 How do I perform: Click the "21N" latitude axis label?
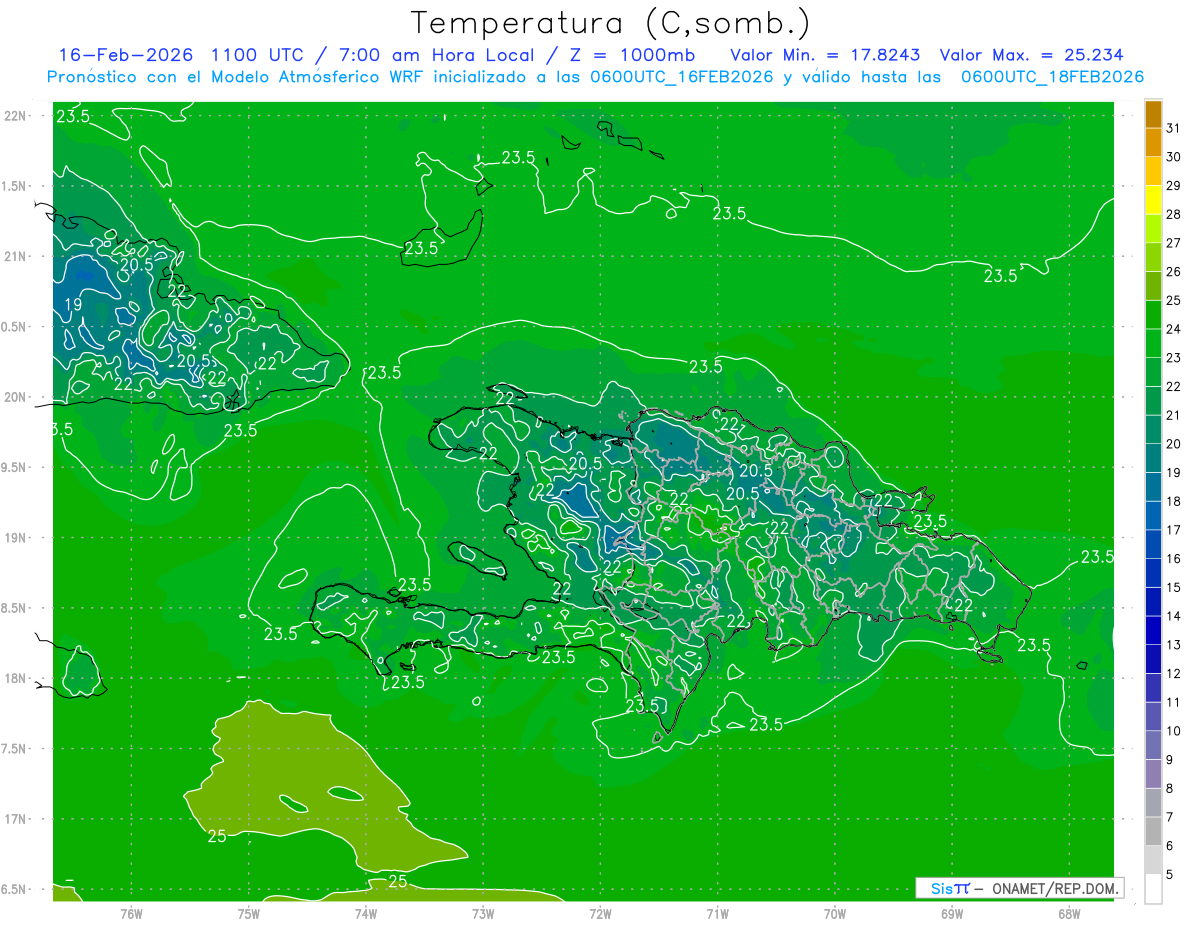15,257
